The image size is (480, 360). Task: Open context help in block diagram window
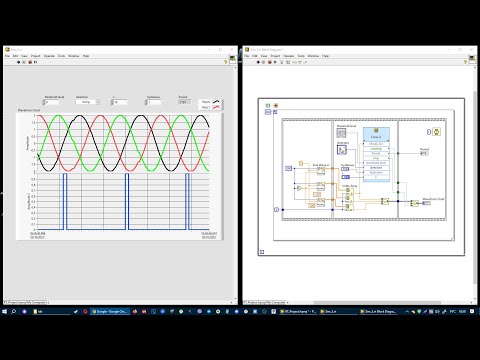click(465, 62)
